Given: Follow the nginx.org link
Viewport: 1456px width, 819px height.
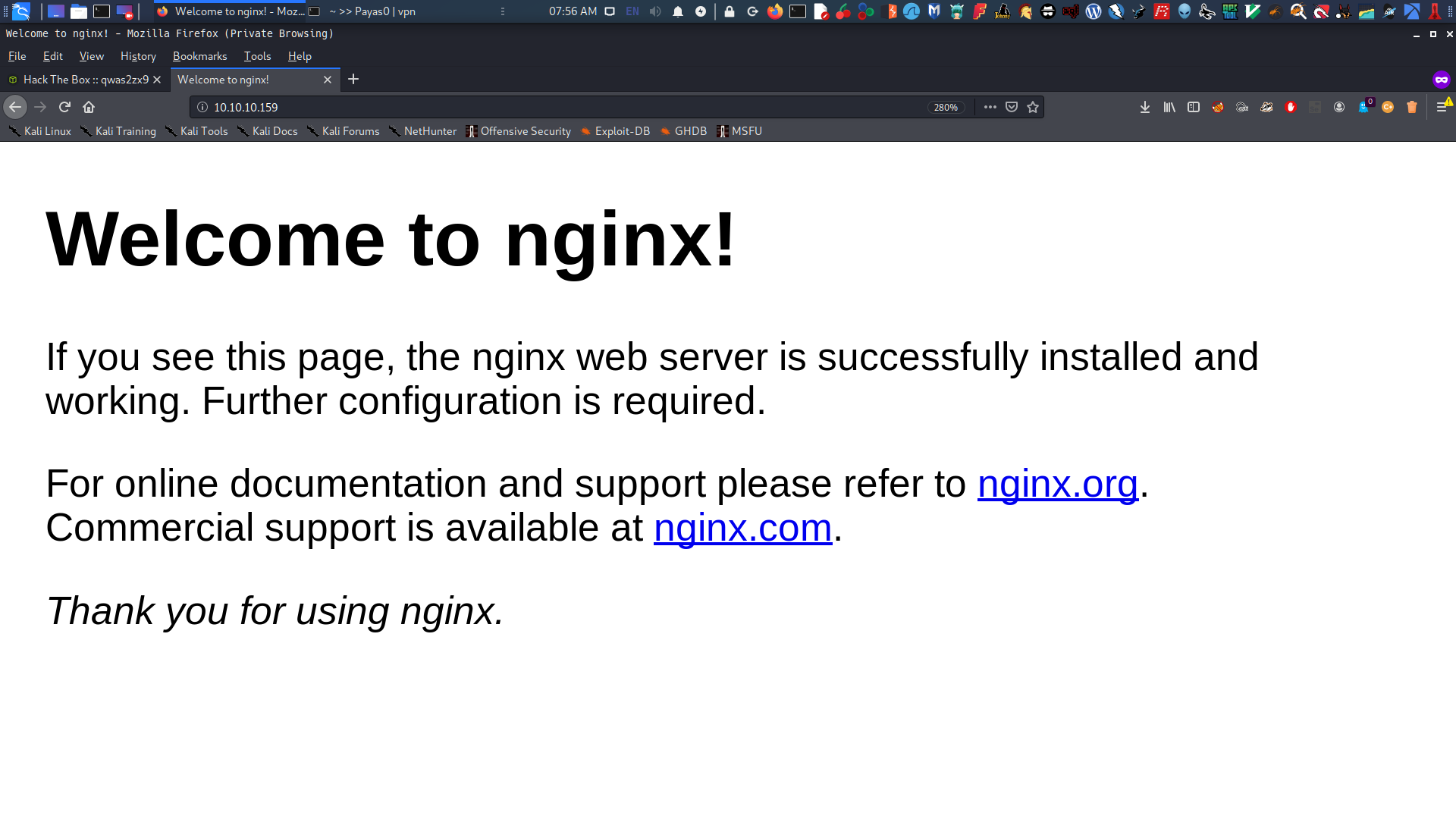Looking at the screenshot, I should point(1058,483).
